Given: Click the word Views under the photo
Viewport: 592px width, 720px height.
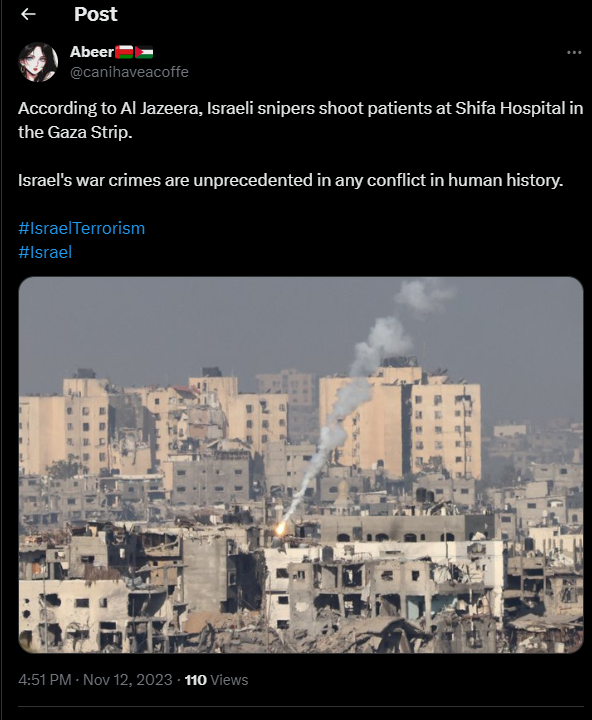Looking at the screenshot, I should [229, 680].
